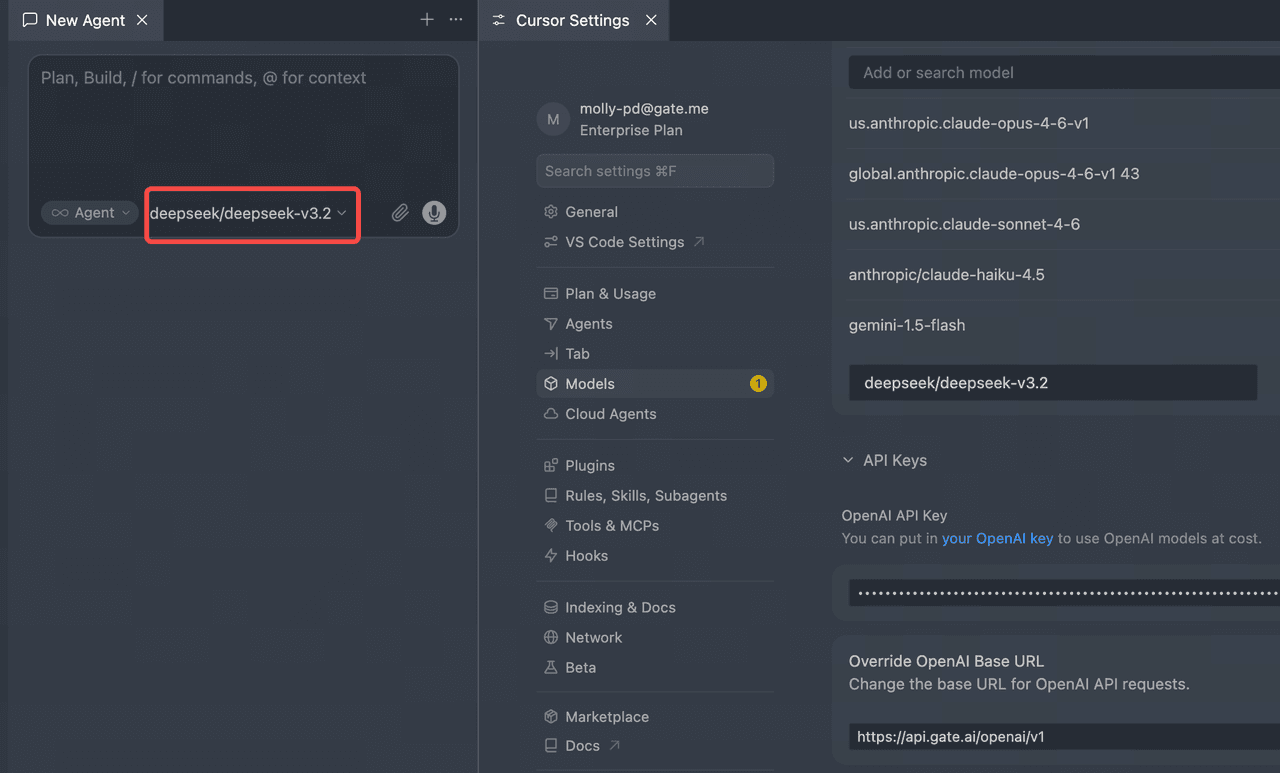
Task: Open the your OpenAI key link
Action: point(997,538)
